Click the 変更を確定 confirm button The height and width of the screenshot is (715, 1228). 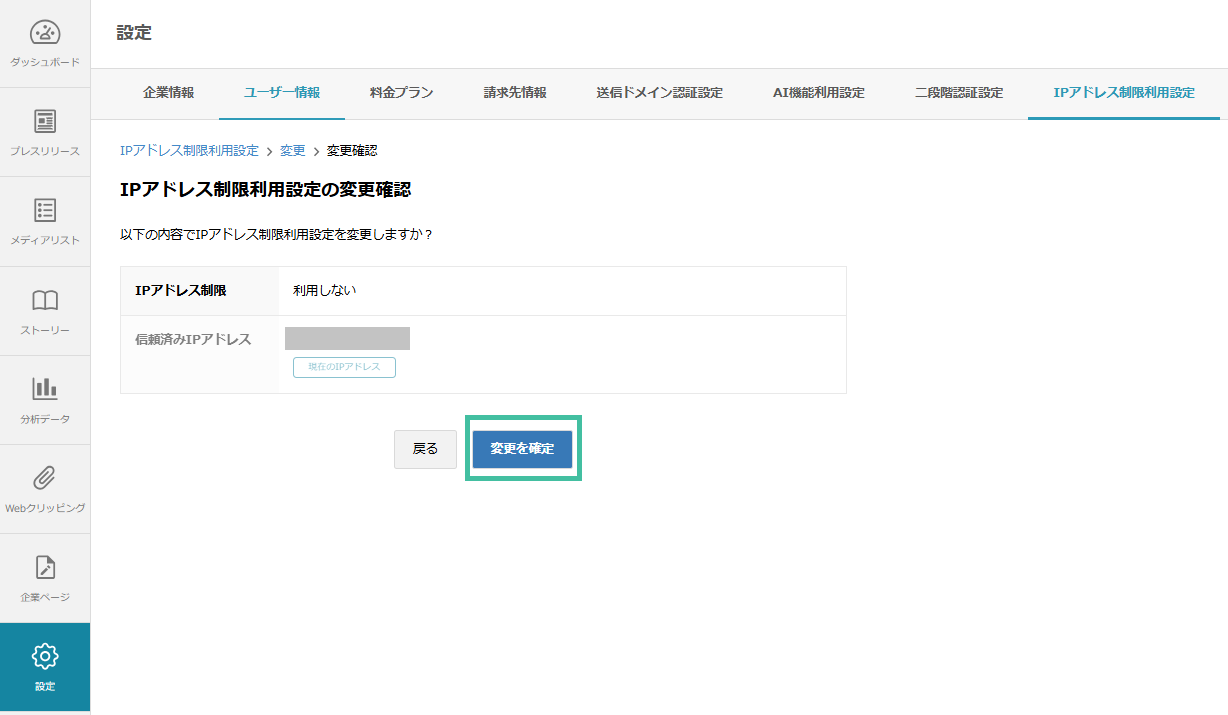pyautogui.click(x=523, y=448)
